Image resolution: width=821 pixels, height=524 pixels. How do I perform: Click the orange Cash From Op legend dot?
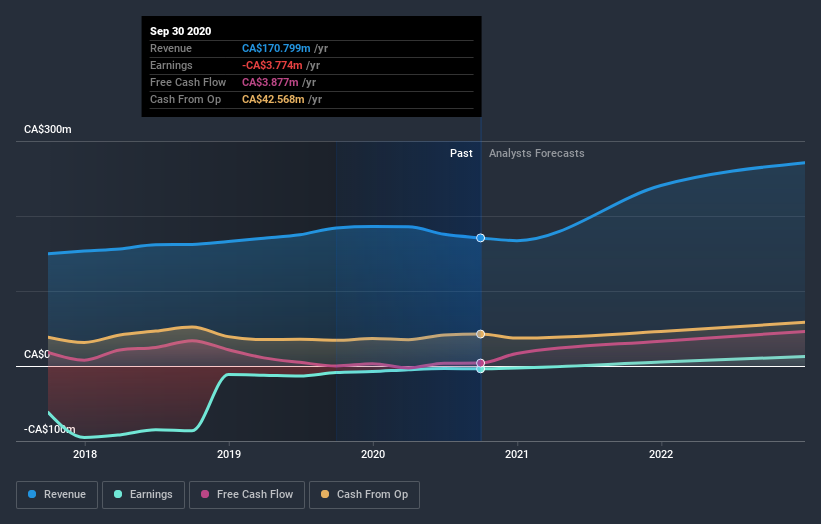click(x=325, y=494)
